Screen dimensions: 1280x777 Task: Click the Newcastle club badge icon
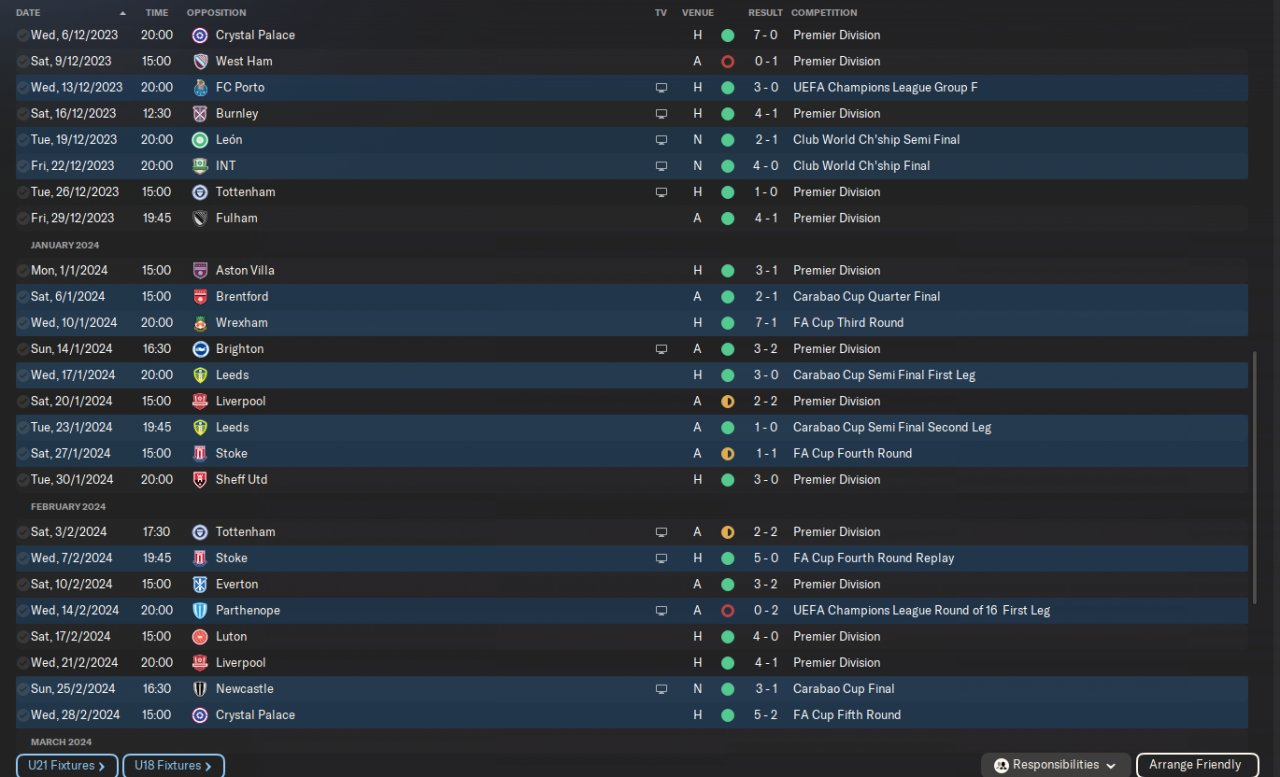coord(200,689)
